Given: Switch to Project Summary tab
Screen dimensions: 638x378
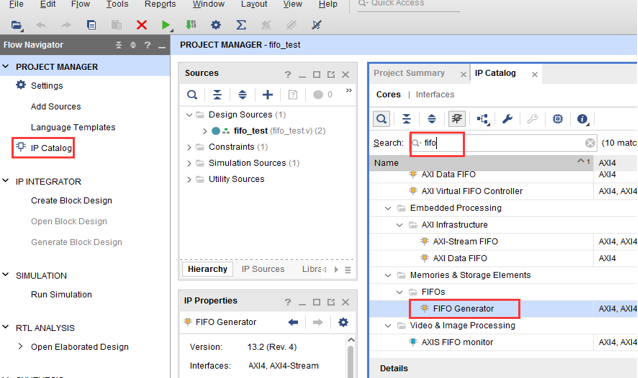Looking at the screenshot, I should coord(409,73).
